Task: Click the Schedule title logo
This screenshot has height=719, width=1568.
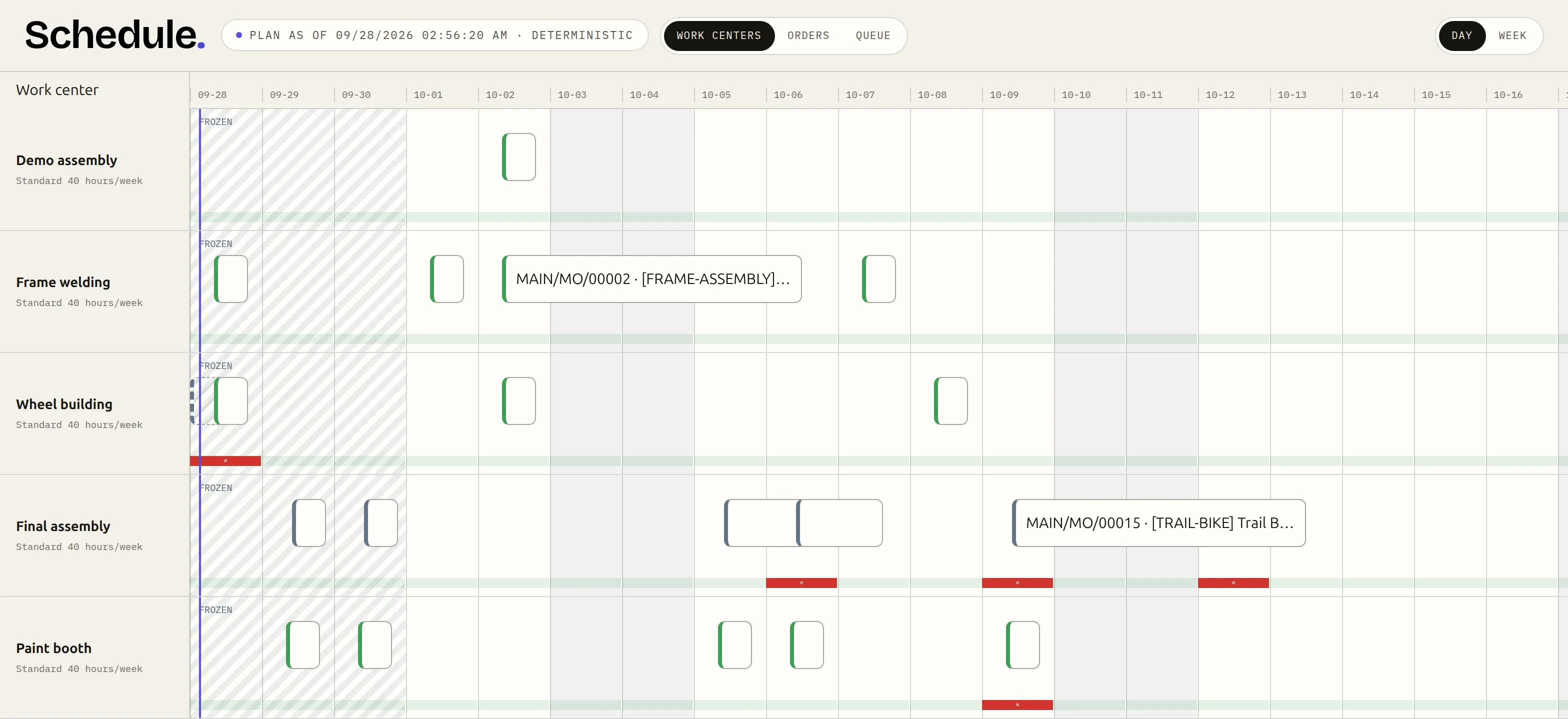Action: click(x=114, y=34)
